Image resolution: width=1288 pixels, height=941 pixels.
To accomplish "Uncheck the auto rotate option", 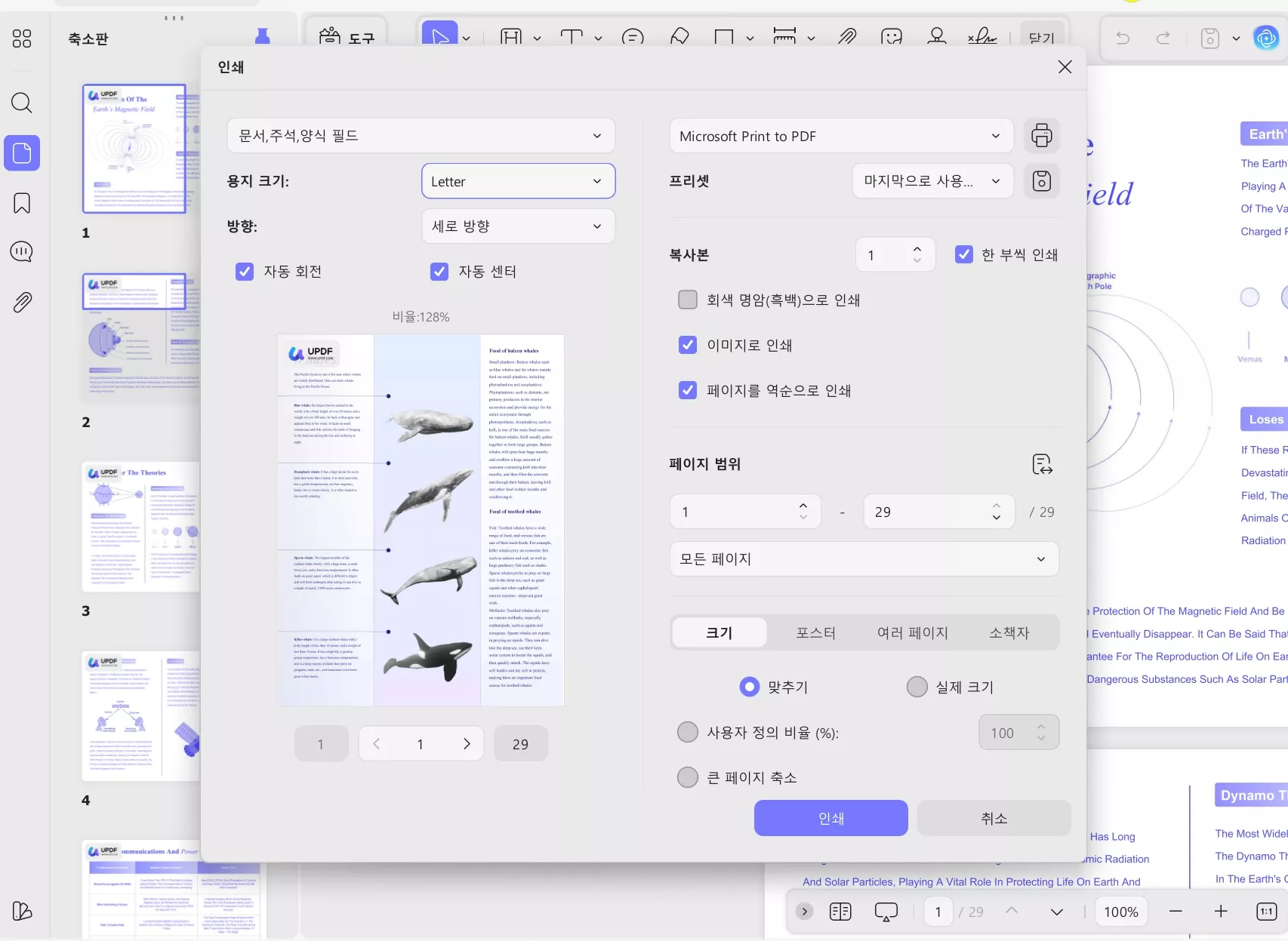I will click(244, 272).
